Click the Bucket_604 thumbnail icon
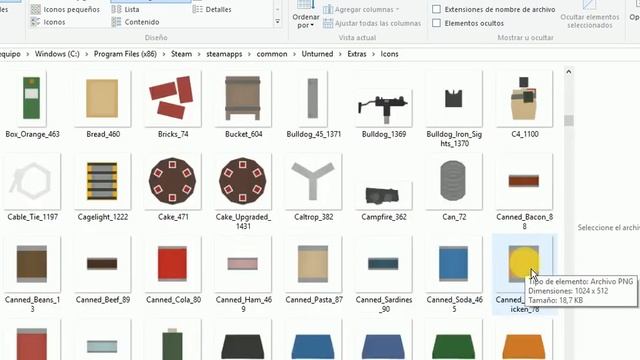Image resolution: width=640 pixels, height=360 pixels. (x=243, y=98)
